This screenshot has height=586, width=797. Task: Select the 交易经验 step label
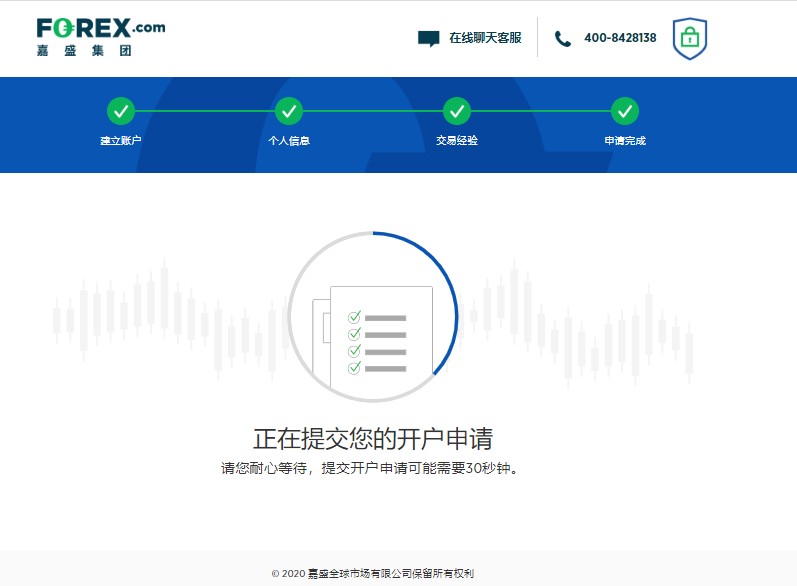pos(456,141)
